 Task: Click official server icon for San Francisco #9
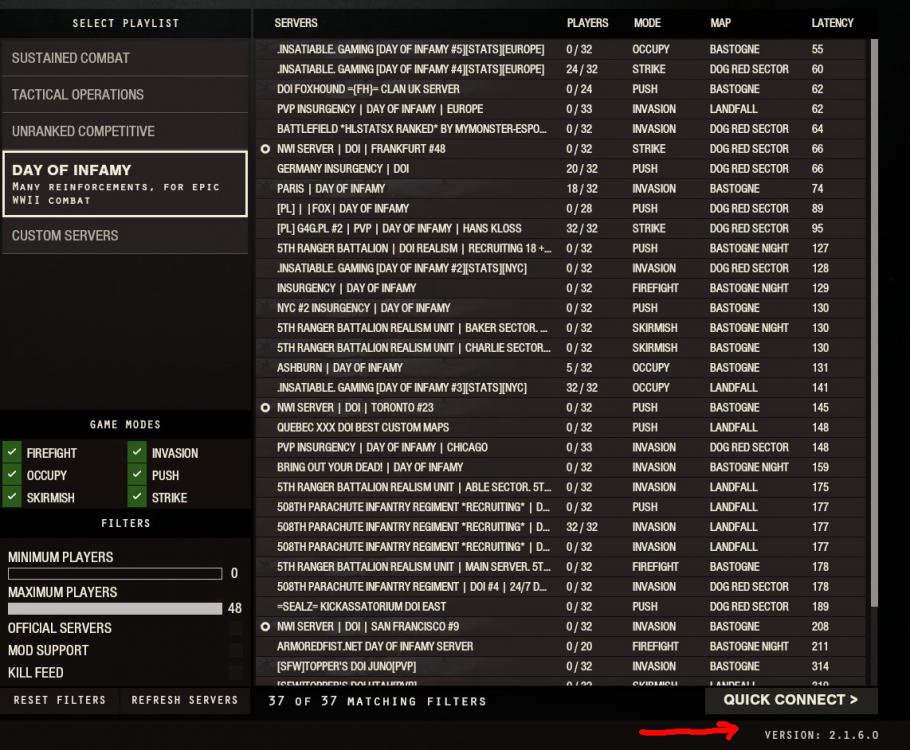(265, 627)
